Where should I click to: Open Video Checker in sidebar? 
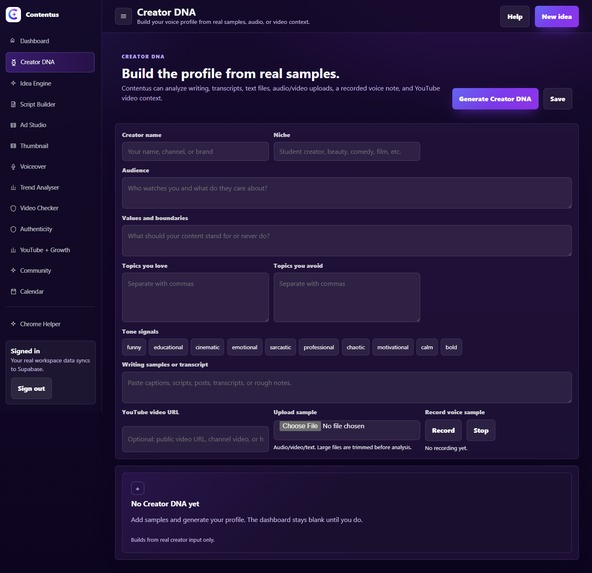(x=50, y=208)
